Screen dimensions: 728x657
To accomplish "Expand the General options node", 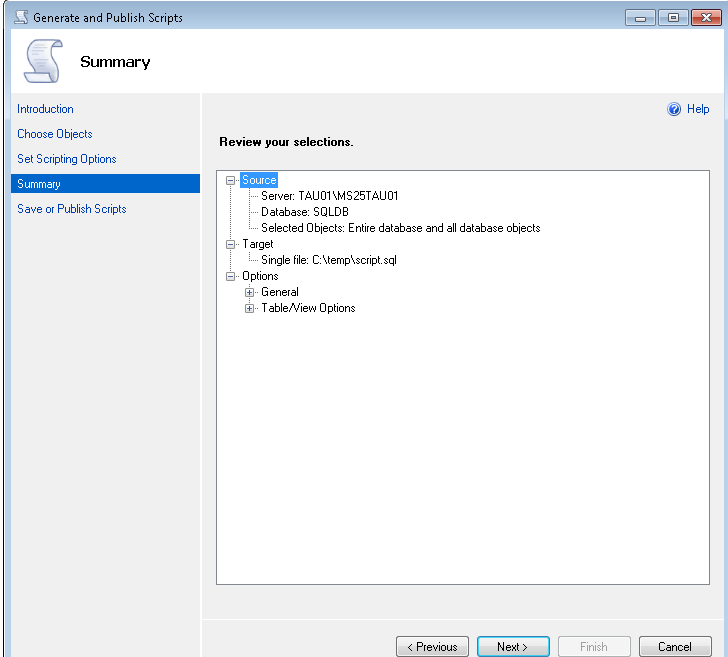I will pyautogui.click(x=250, y=292).
